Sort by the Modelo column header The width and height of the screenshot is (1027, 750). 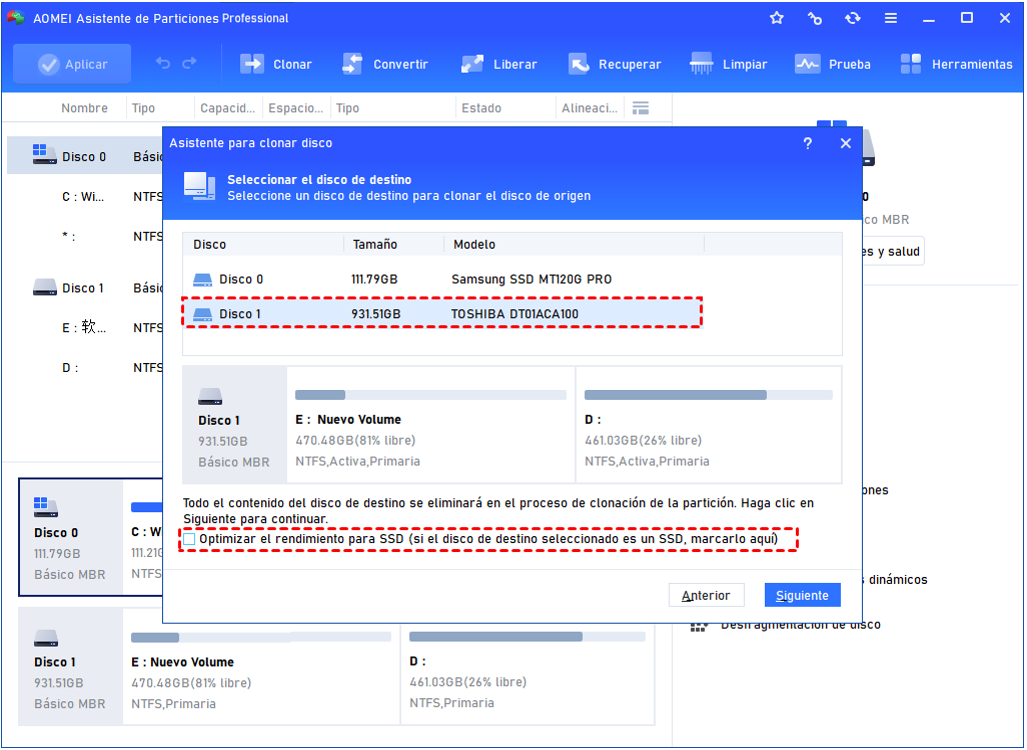click(474, 244)
